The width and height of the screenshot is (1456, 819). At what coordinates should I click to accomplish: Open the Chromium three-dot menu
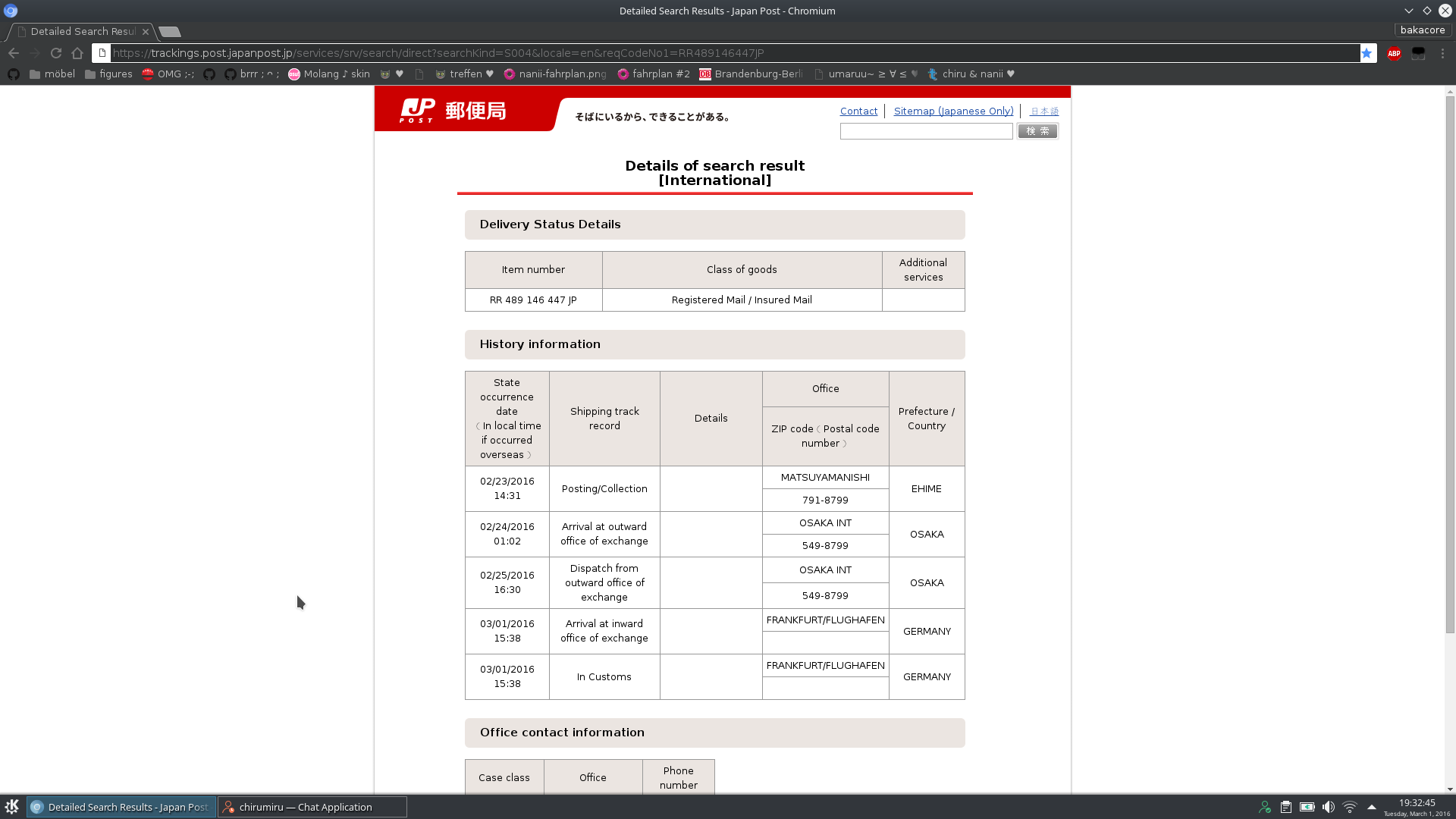(1442, 53)
